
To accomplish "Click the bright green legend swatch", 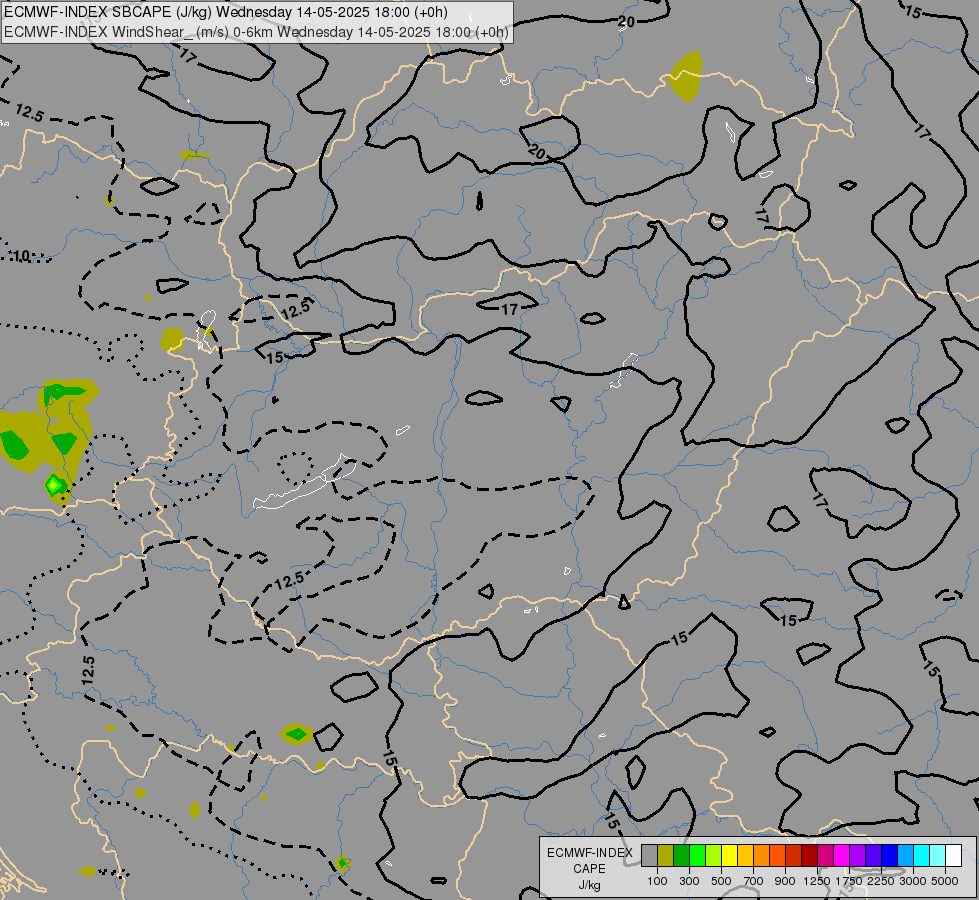I will pos(697,855).
